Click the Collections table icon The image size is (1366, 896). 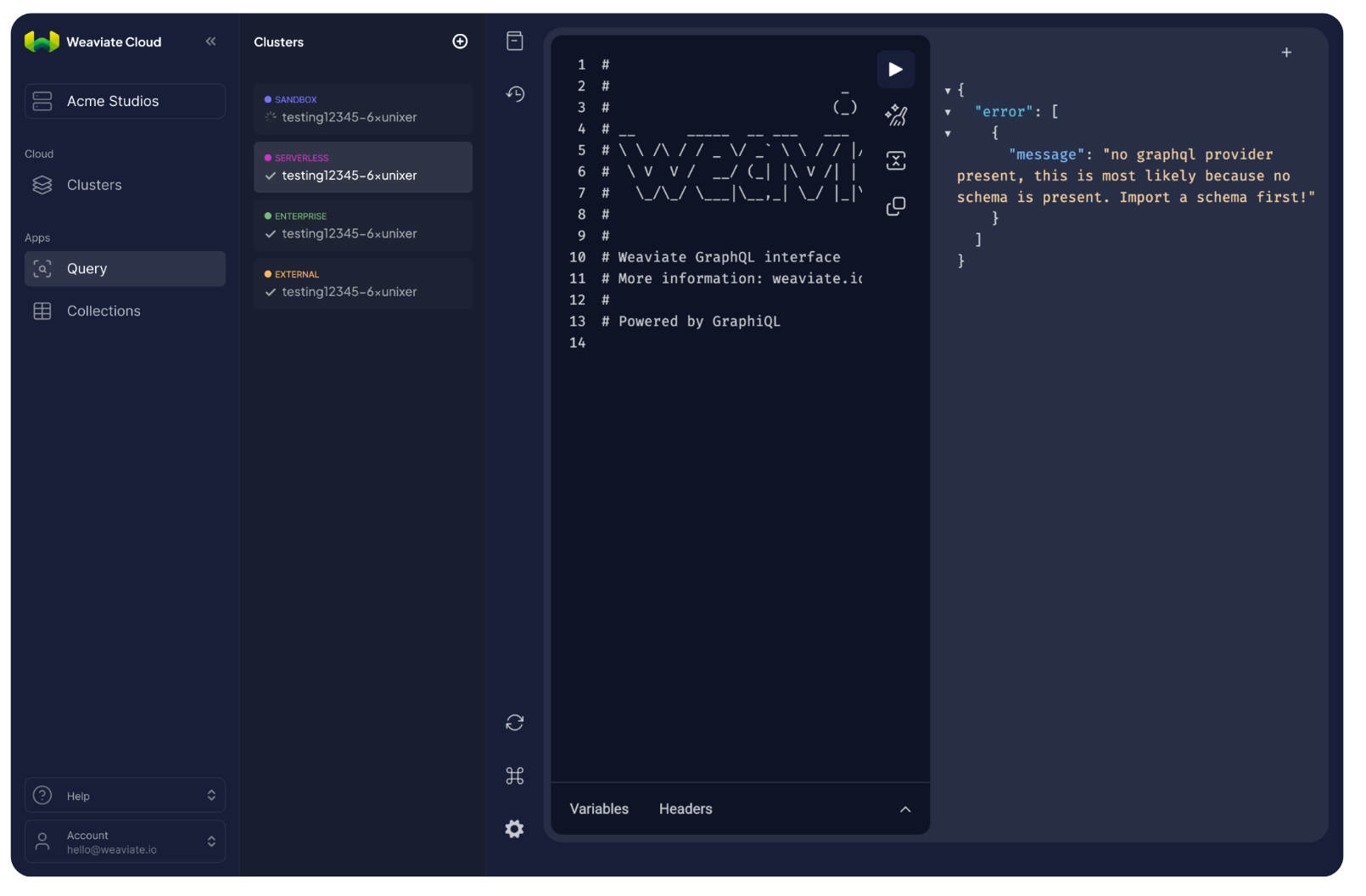coord(42,311)
